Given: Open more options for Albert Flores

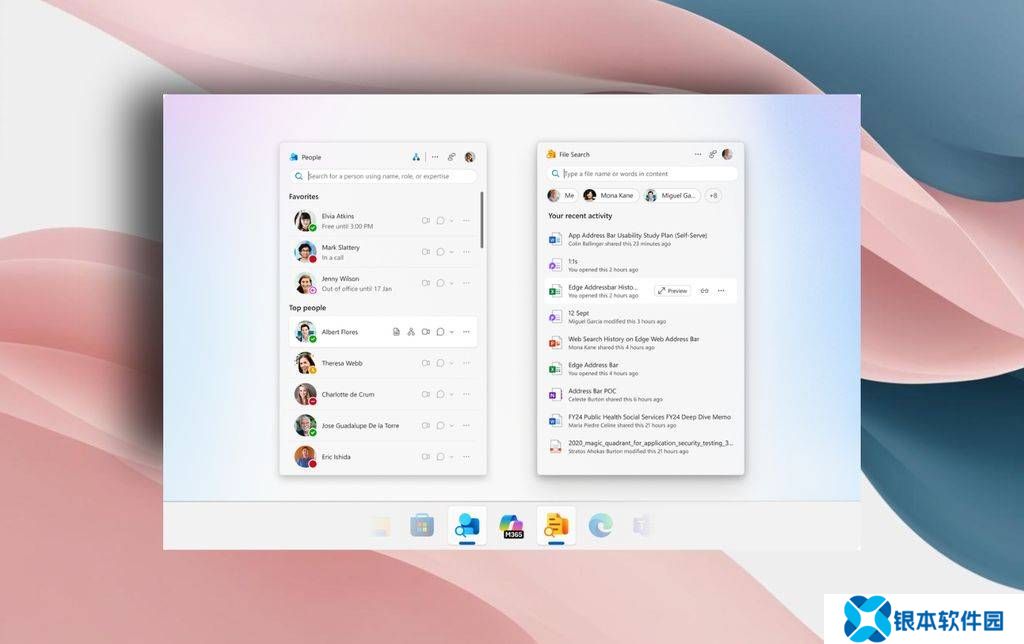Looking at the screenshot, I should point(466,332).
